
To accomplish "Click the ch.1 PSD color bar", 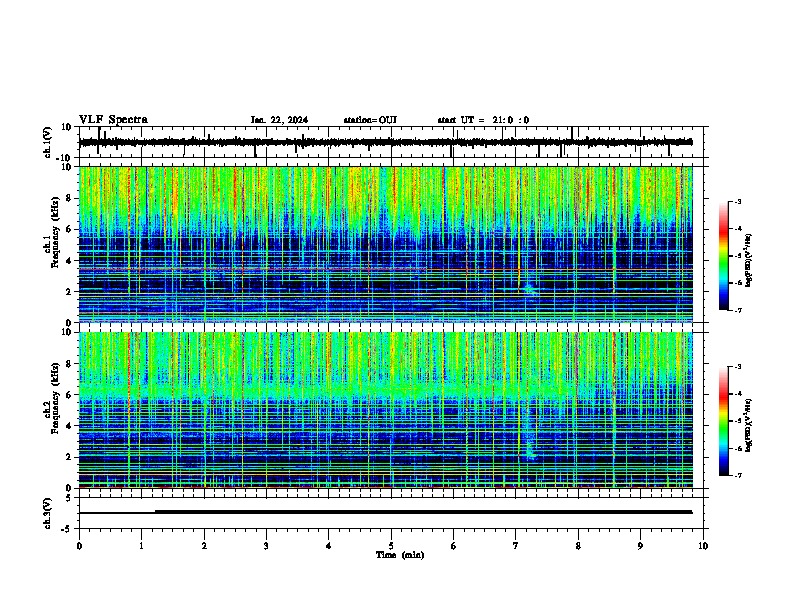I will (724, 256).
